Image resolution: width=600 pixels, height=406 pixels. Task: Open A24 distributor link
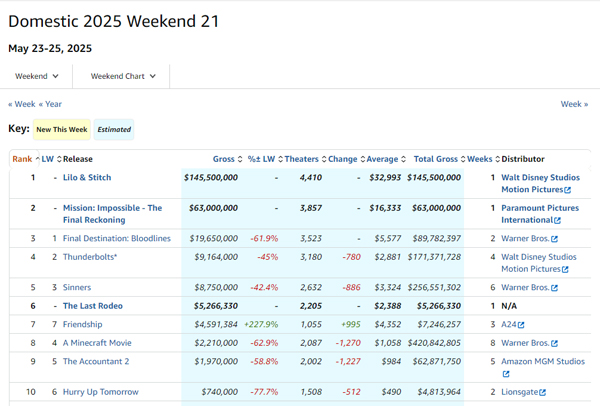pos(509,324)
